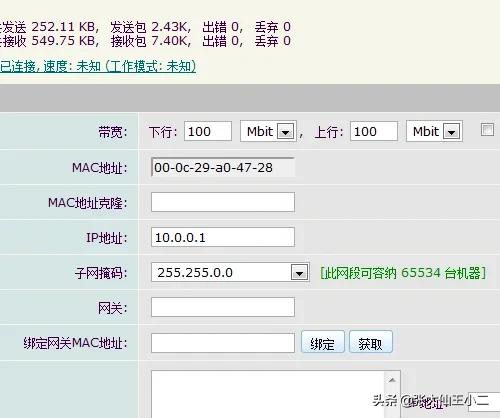500x418 pixels.
Task: Click the 接收包 7.40K statistic text
Action: pos(150,41)
